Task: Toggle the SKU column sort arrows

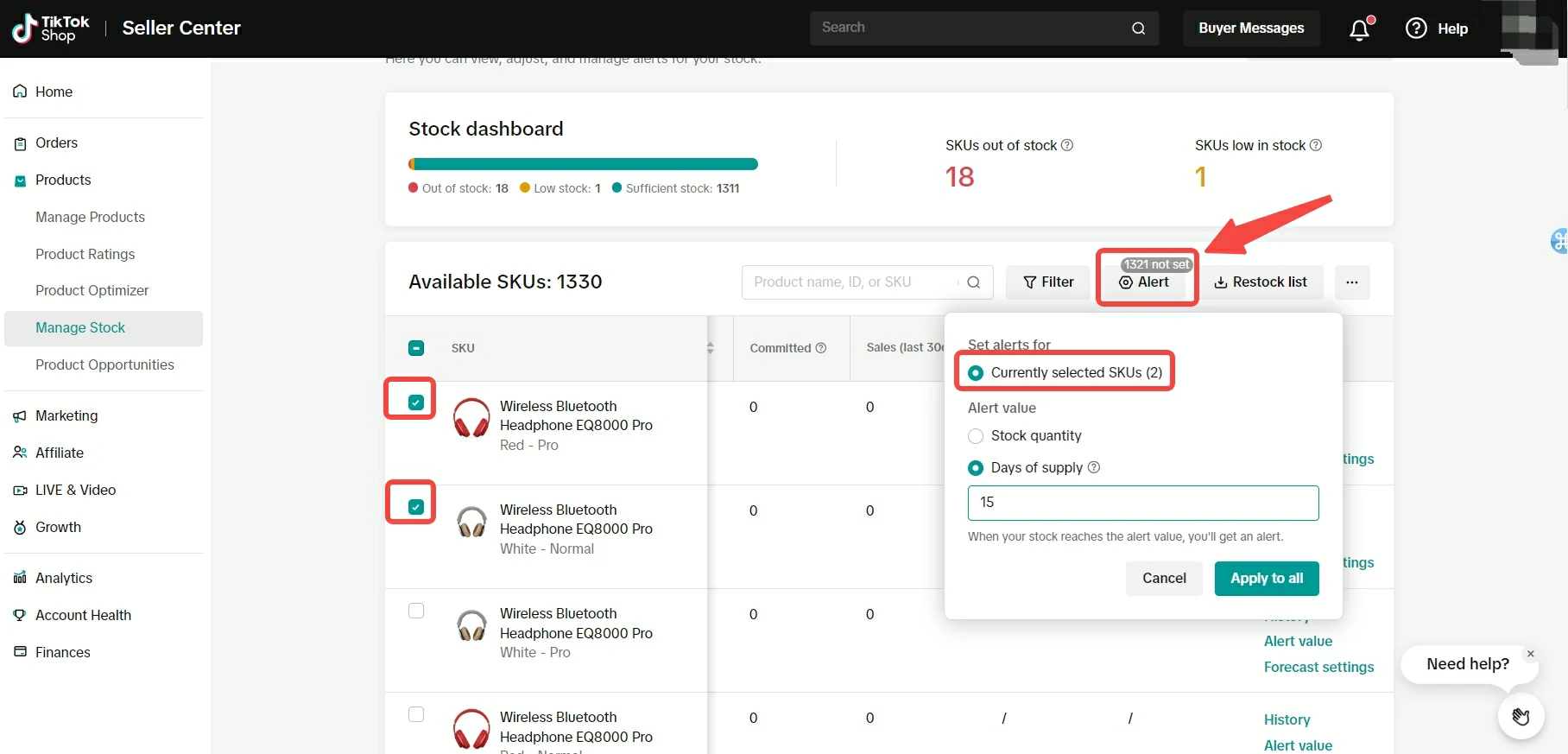Action: click(710, 348)
